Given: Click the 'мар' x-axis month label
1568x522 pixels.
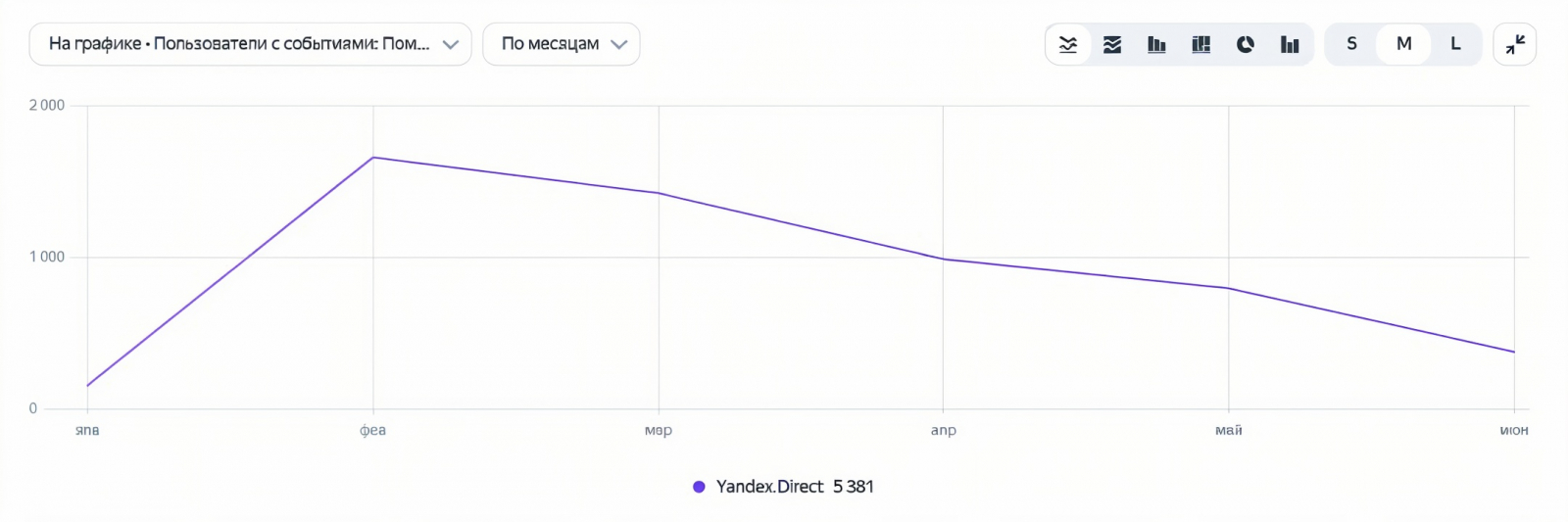Looking at the screenshot, I should 659,430.
